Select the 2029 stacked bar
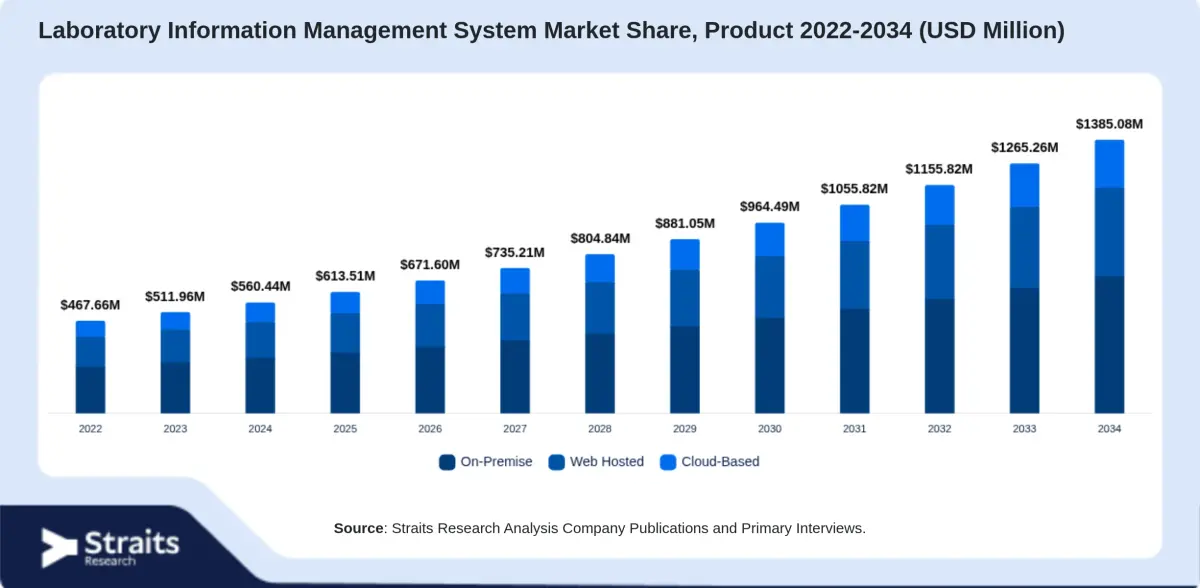 [x=685, y=326]
